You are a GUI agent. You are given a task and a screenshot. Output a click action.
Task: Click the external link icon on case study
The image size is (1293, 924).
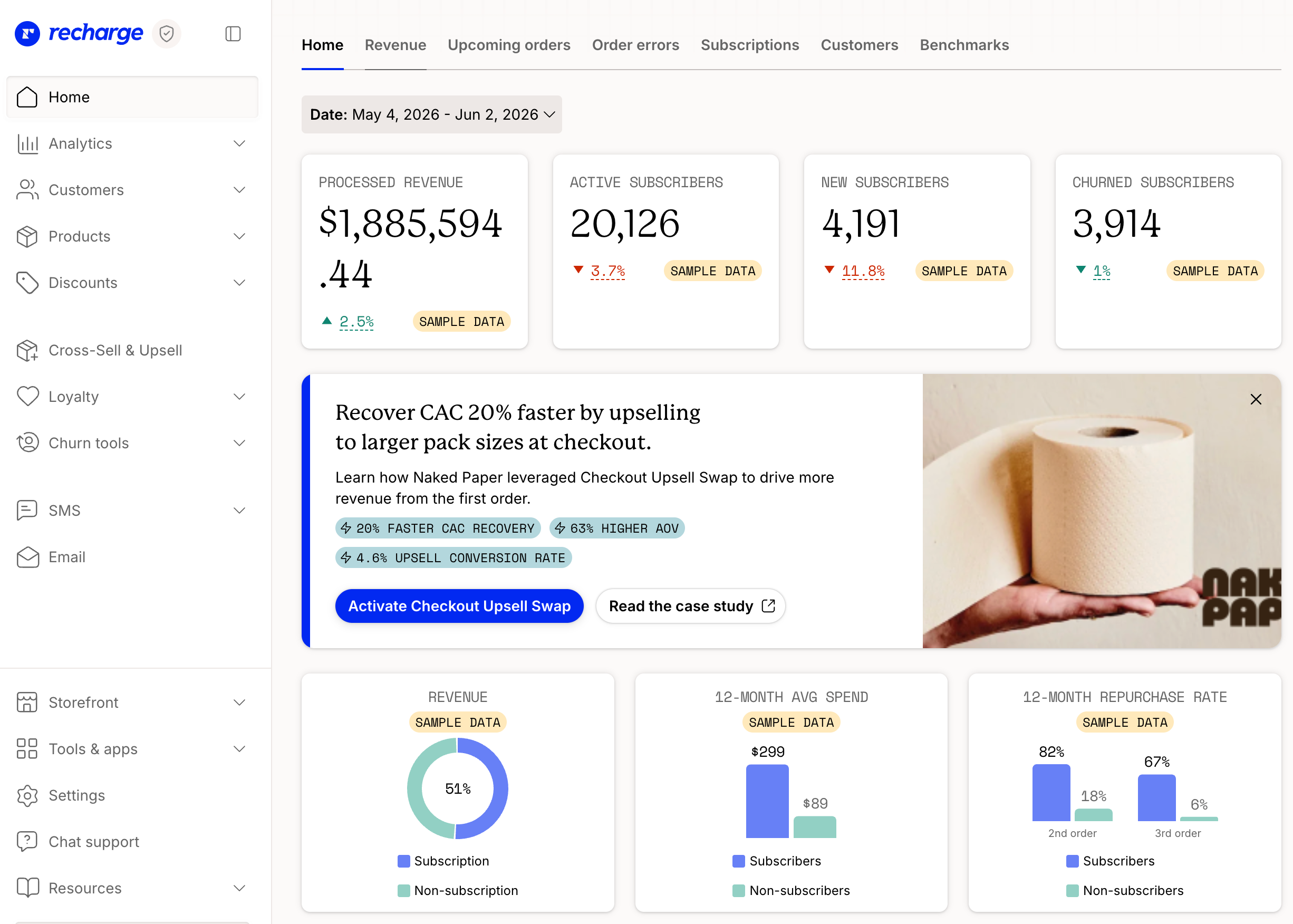coord(768,606)
